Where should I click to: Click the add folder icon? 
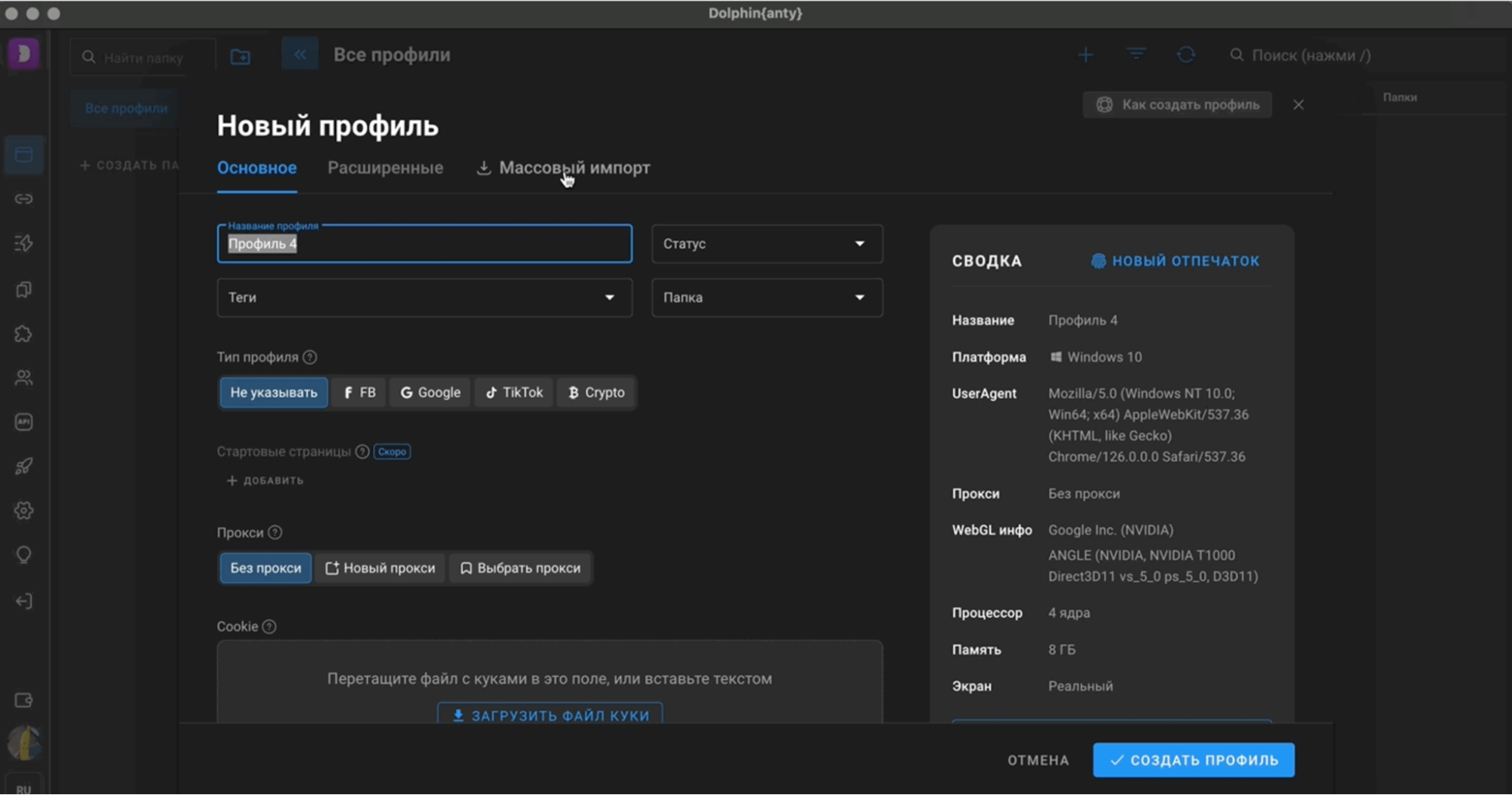pyautogui.click(x=241, y=57)
